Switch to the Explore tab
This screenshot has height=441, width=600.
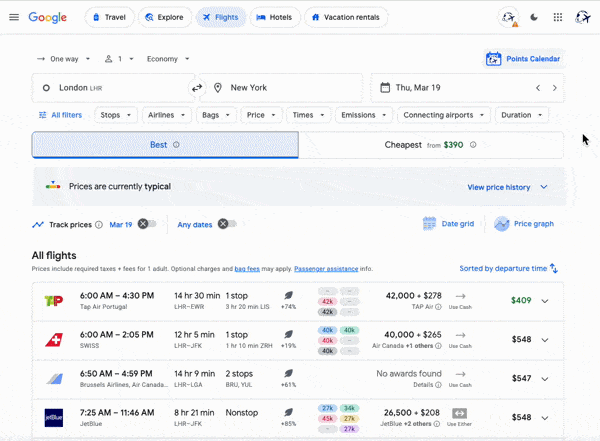click(165, 17)
